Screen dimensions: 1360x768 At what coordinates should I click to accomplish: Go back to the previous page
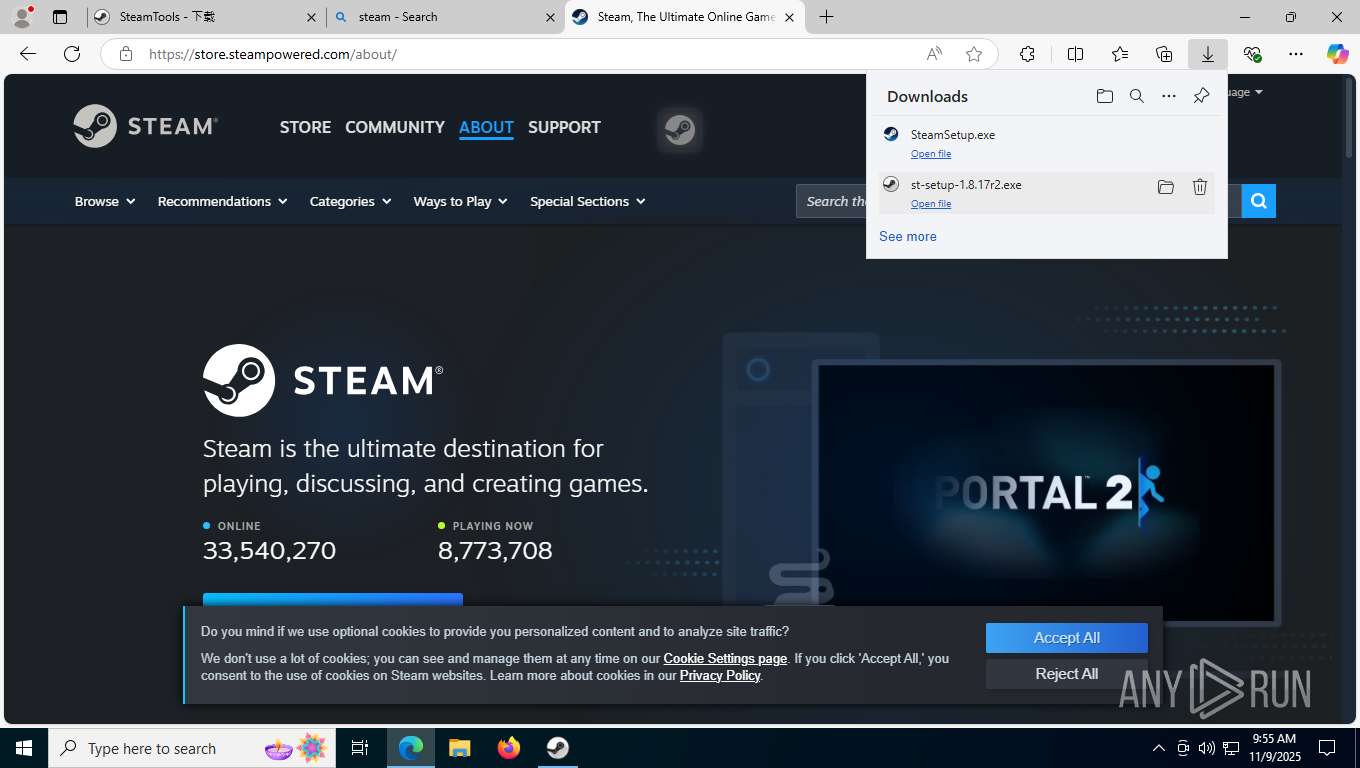[x=28, y=54]
